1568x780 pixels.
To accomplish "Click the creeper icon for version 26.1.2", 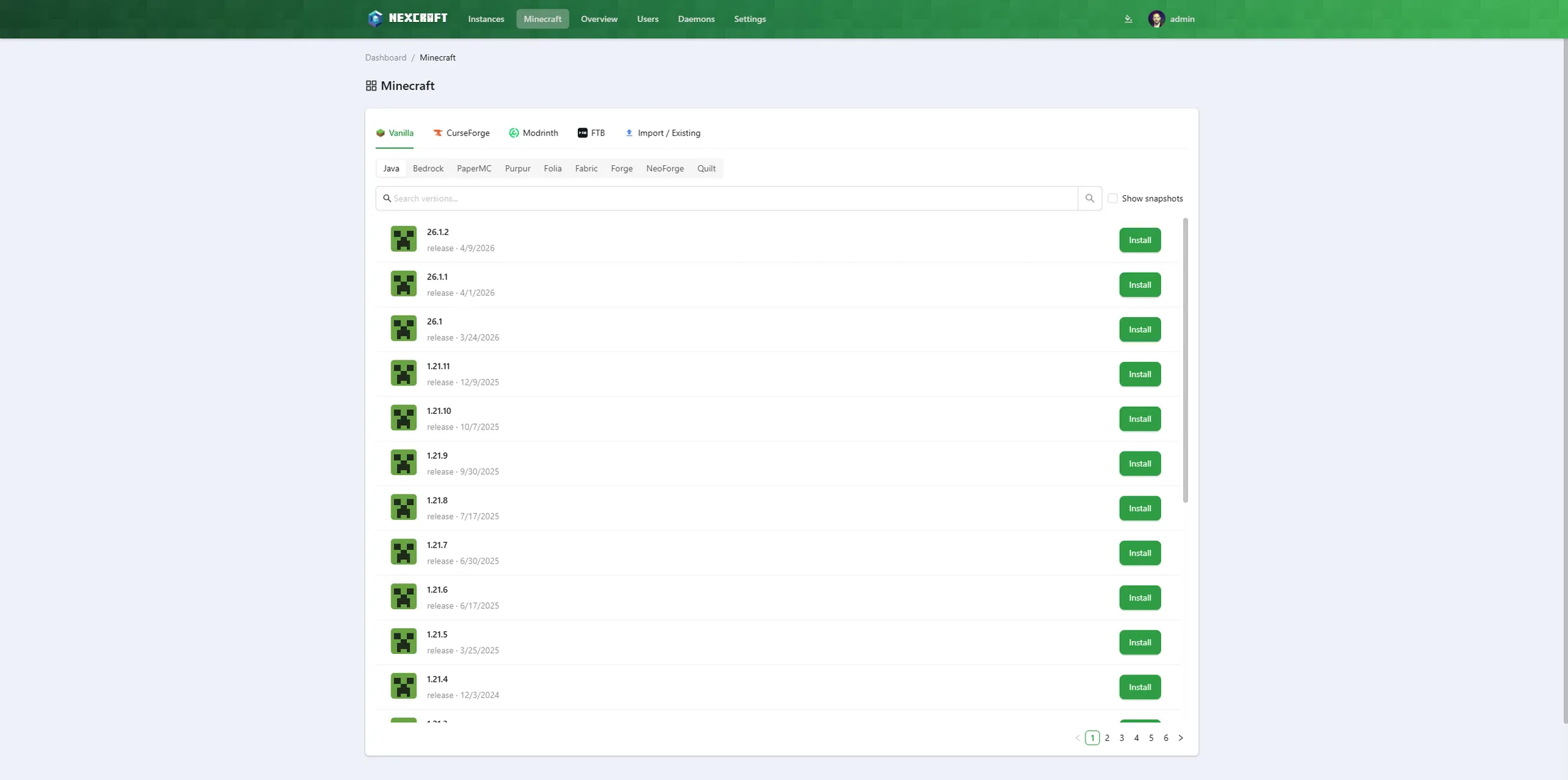I will [403, 239].
